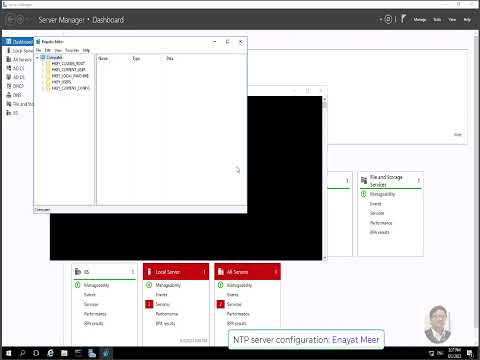
Task: Open Tools menu in Server Manager
Action: [437, 20]
